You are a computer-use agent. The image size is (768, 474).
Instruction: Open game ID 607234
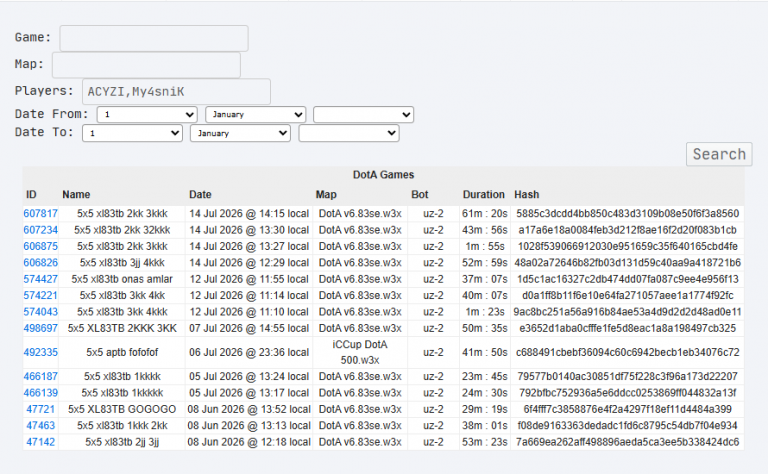(x=41, y=230)
